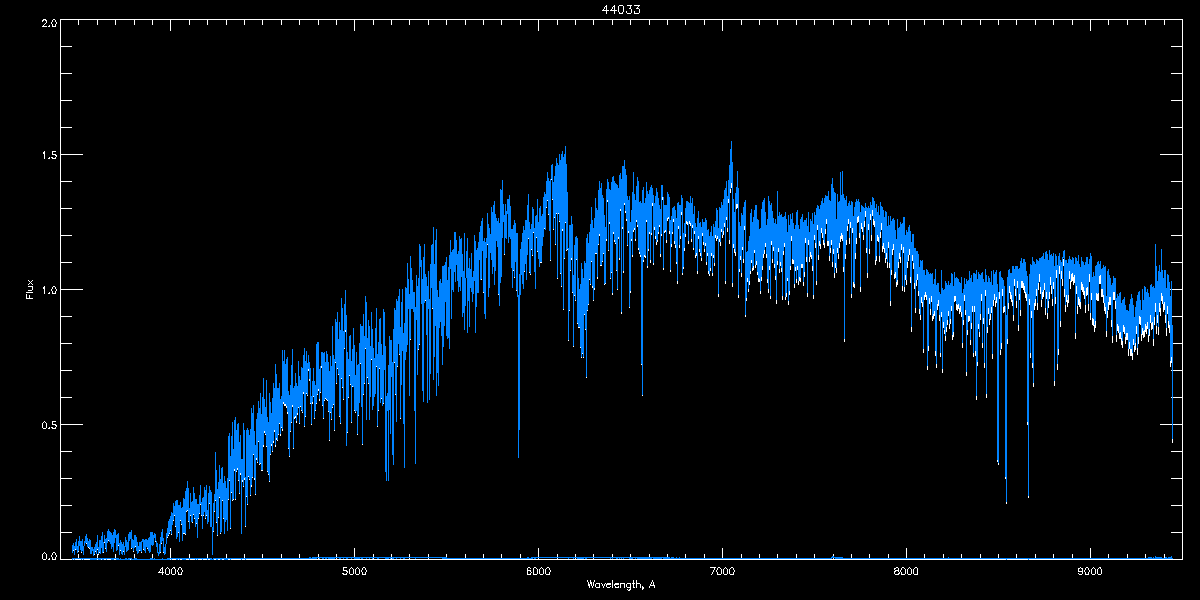Click the 1.5 flux tick label

[48, 155]
